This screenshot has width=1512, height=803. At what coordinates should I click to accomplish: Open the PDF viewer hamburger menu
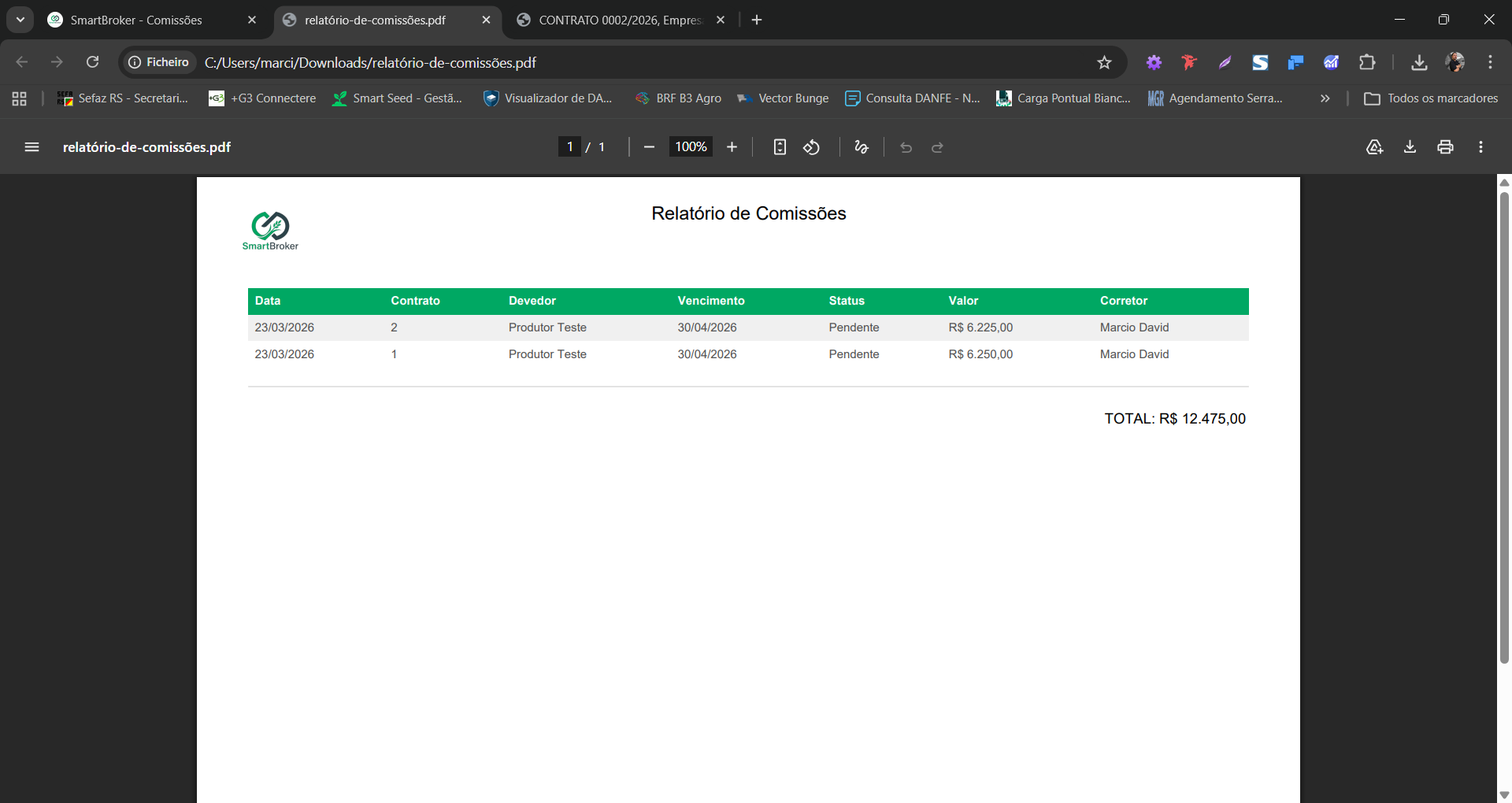[31, 147]
